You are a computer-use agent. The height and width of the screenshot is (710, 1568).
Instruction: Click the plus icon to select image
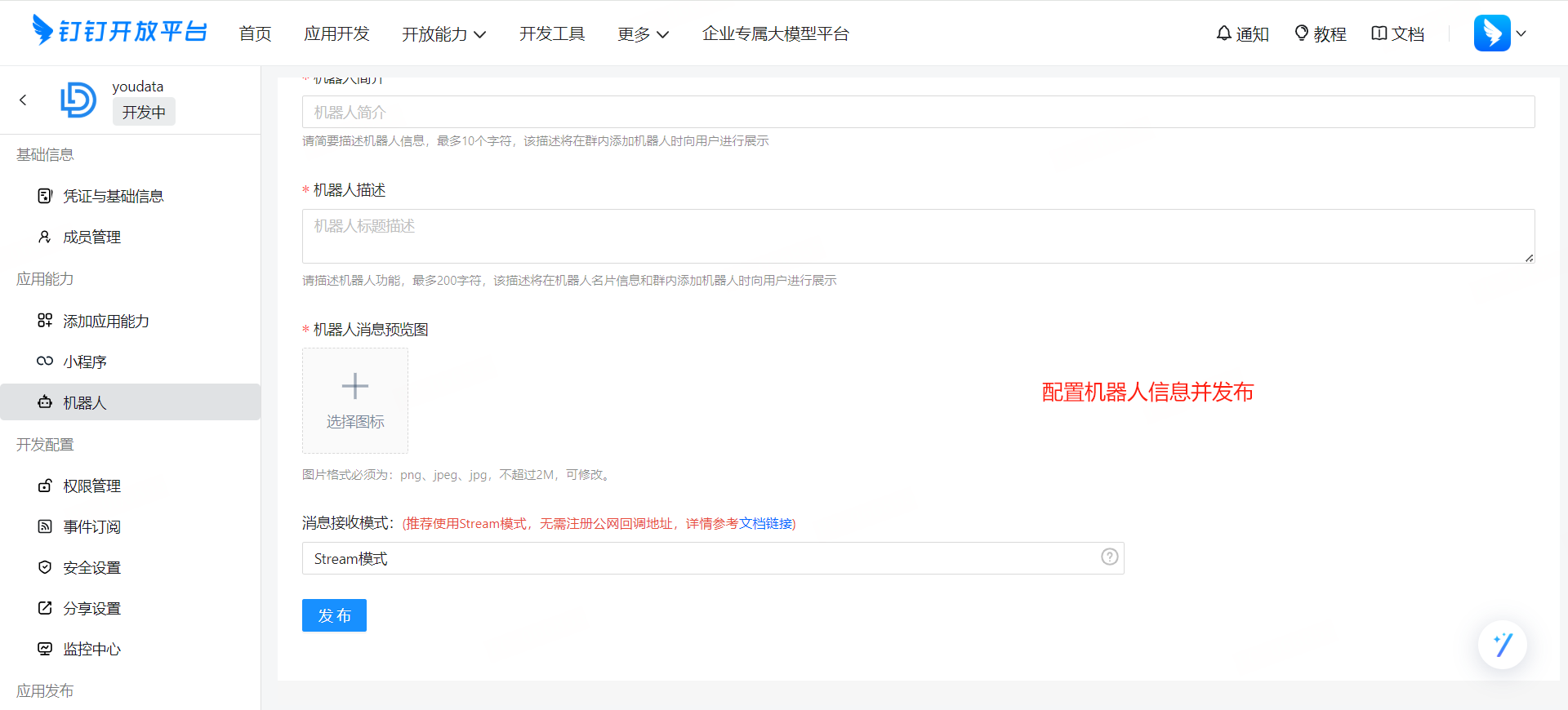click(354, 386)
